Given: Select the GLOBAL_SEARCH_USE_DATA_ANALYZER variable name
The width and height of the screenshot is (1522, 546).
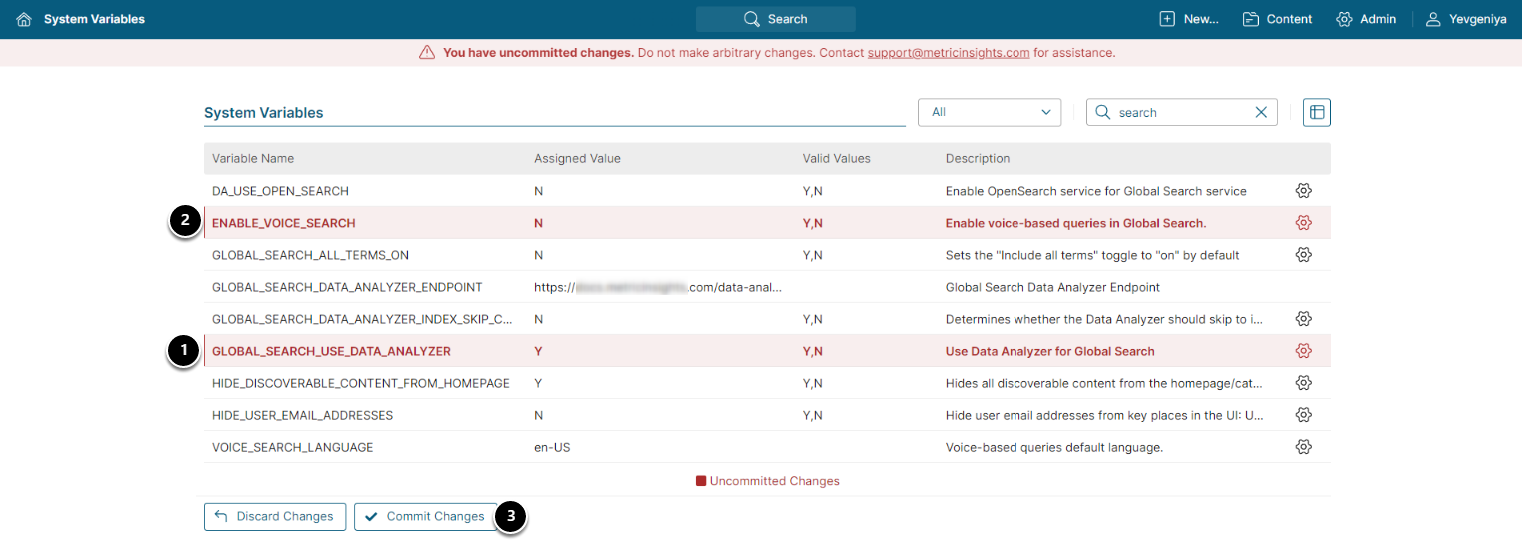Looking at the screenshot, I should click(331, 351).
